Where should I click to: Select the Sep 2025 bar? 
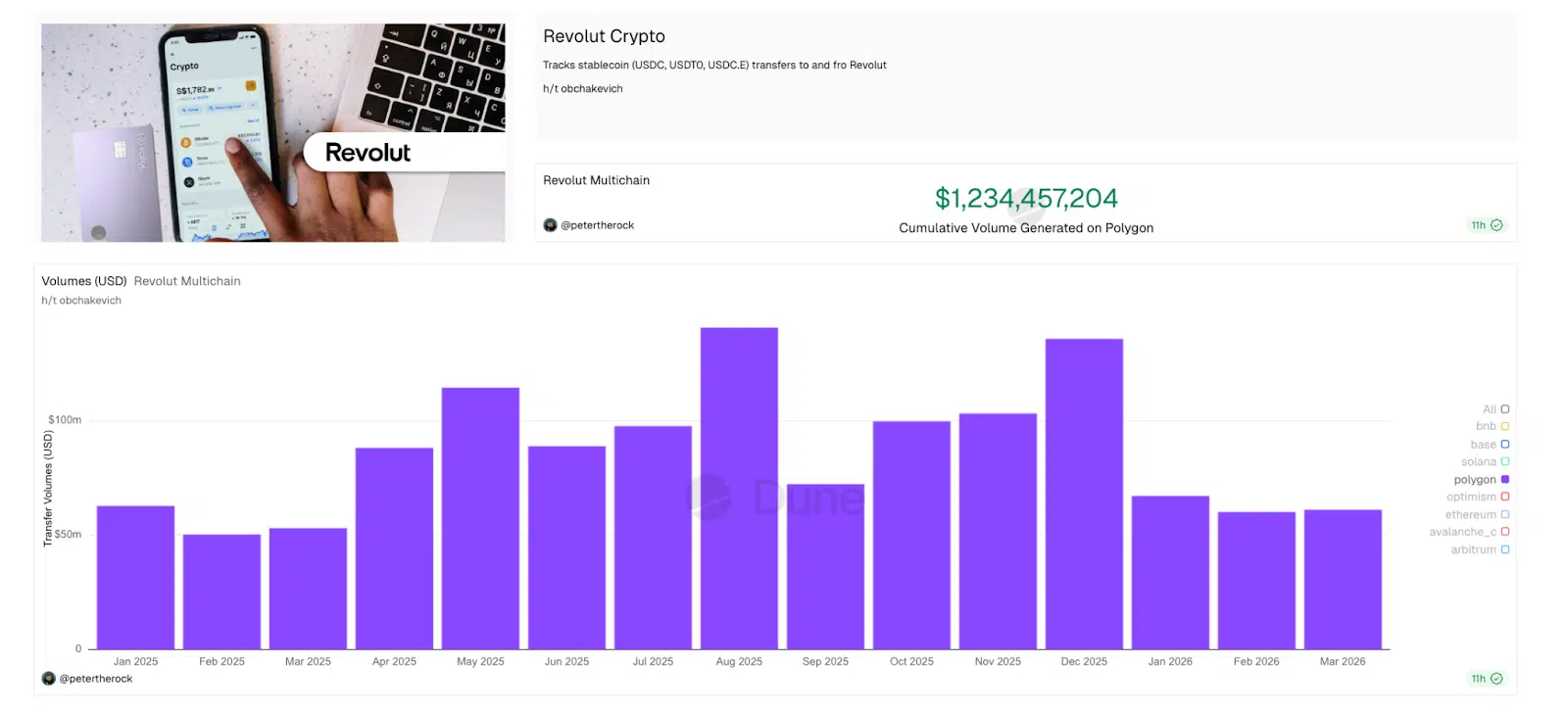tap(825, 566)
